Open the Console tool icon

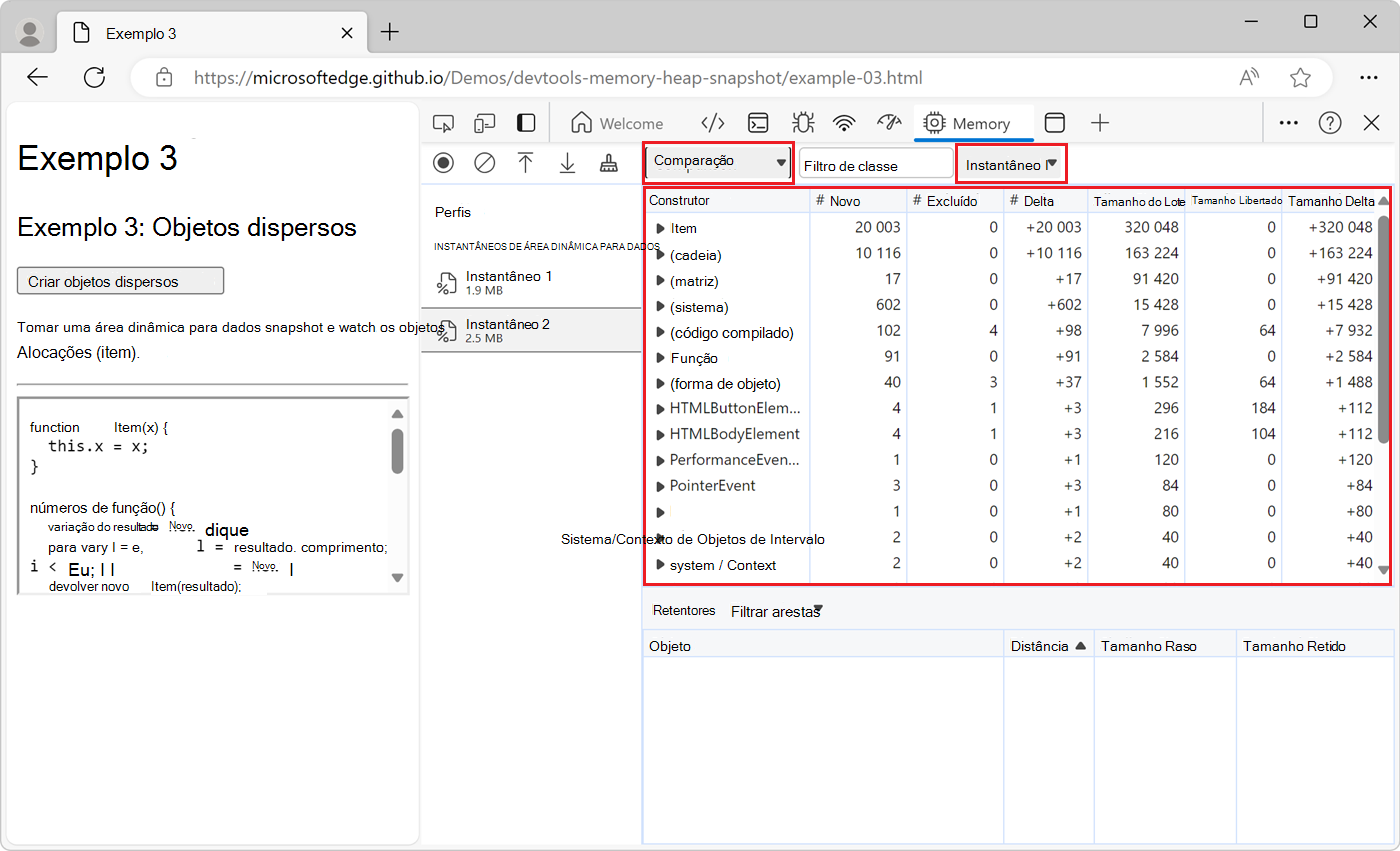tap(759, 123)
